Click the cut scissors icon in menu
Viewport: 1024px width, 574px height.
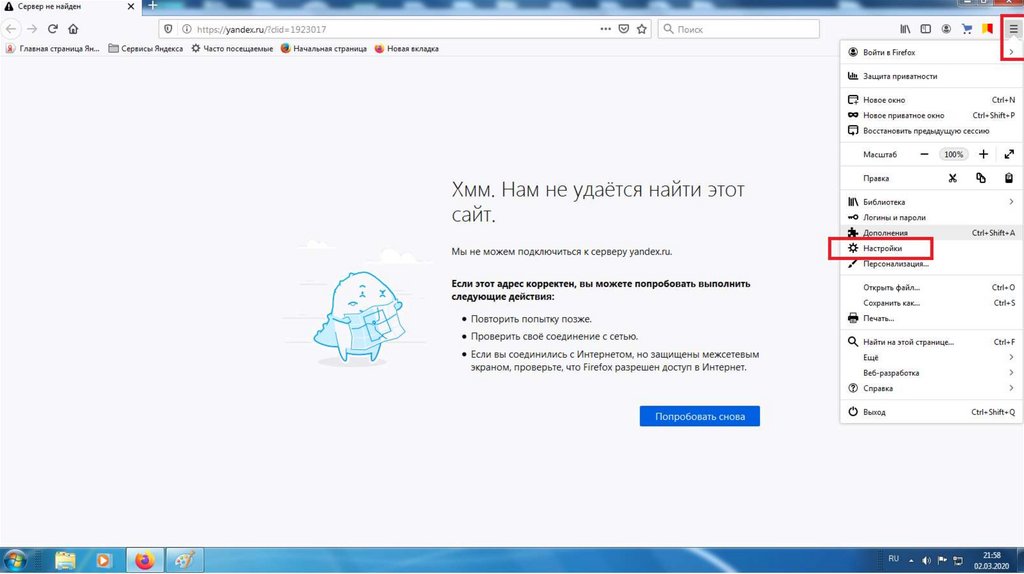[x=953, y=179]
